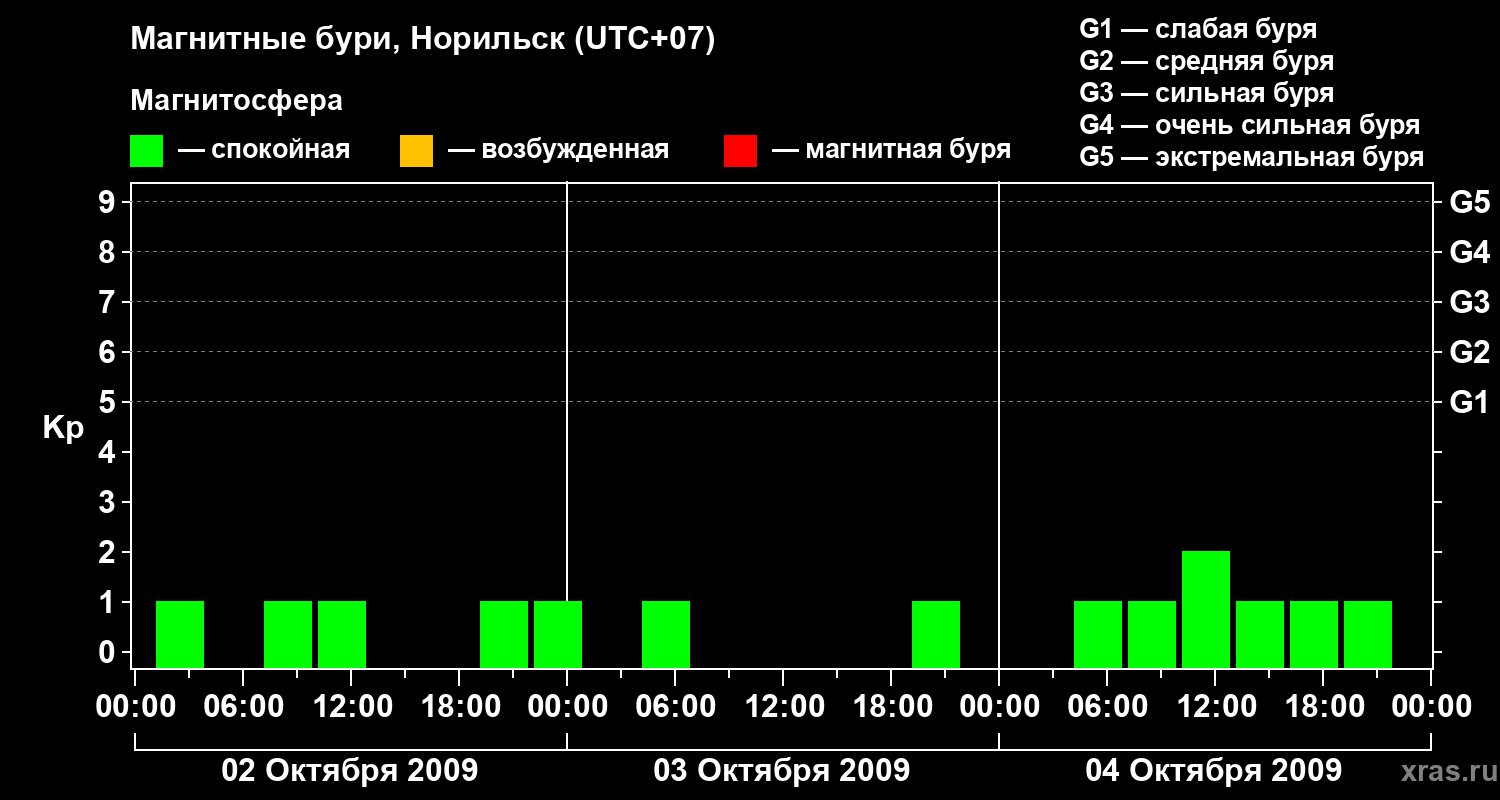Click the Kp axis label
Screen dimensions: 1500x800
pos(63,427)
